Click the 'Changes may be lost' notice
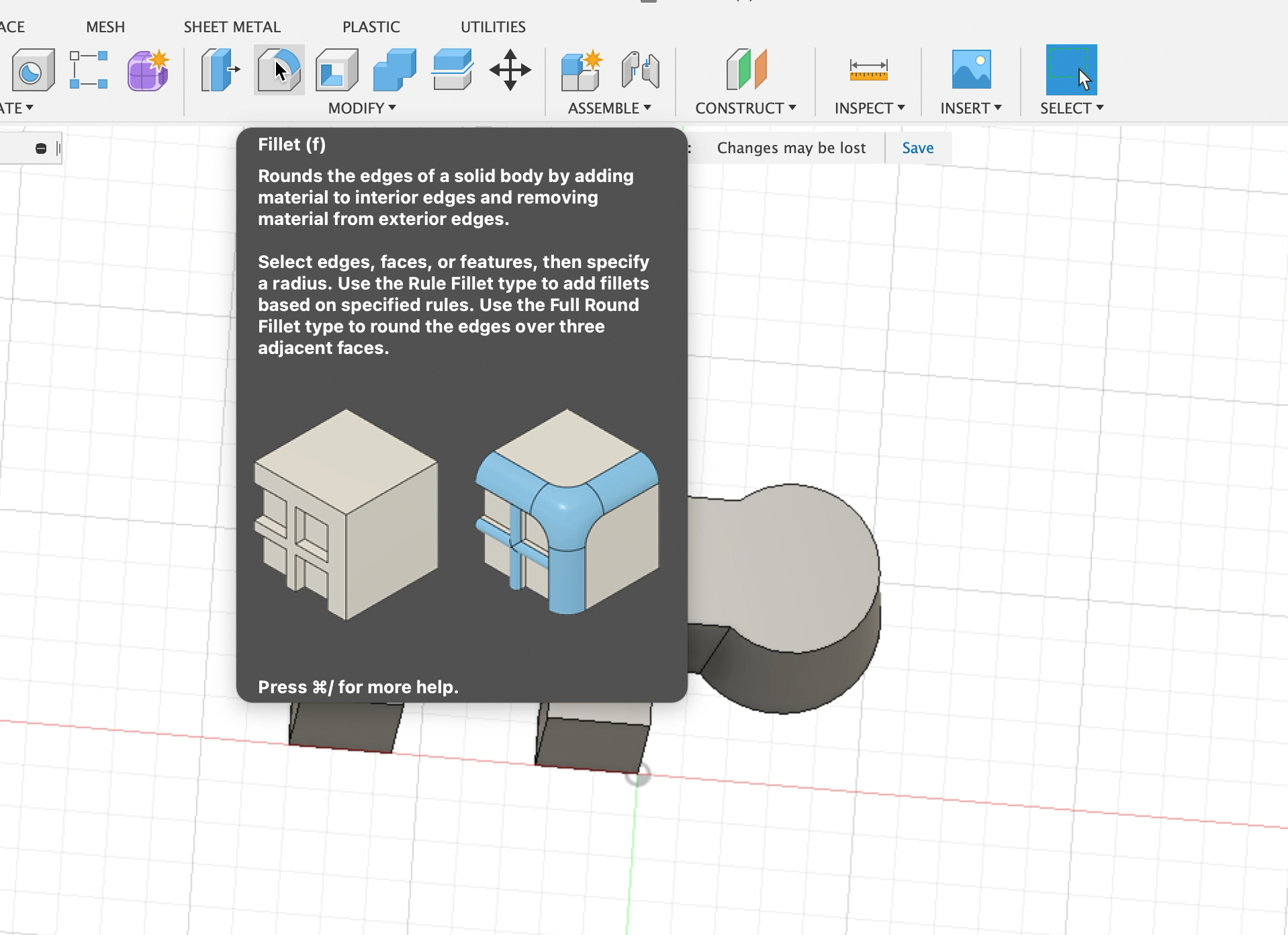This screenshot has height=935, width=1288. click(x=791, y=148)
